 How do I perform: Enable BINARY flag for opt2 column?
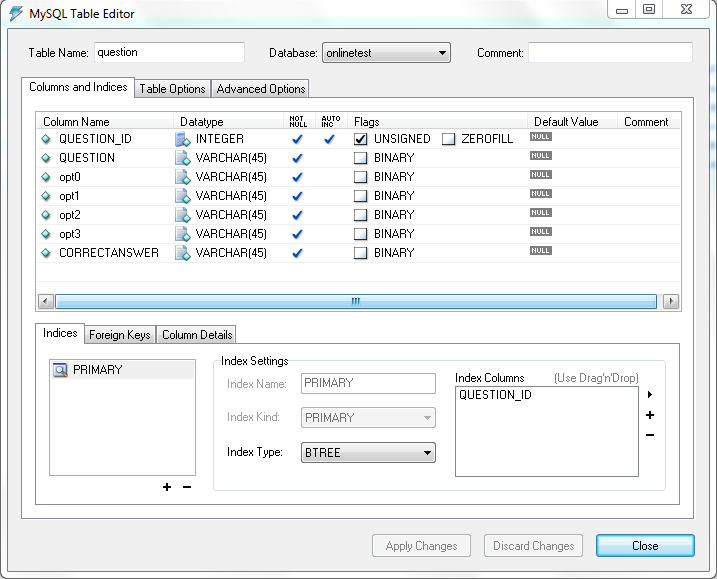[360, 215]
